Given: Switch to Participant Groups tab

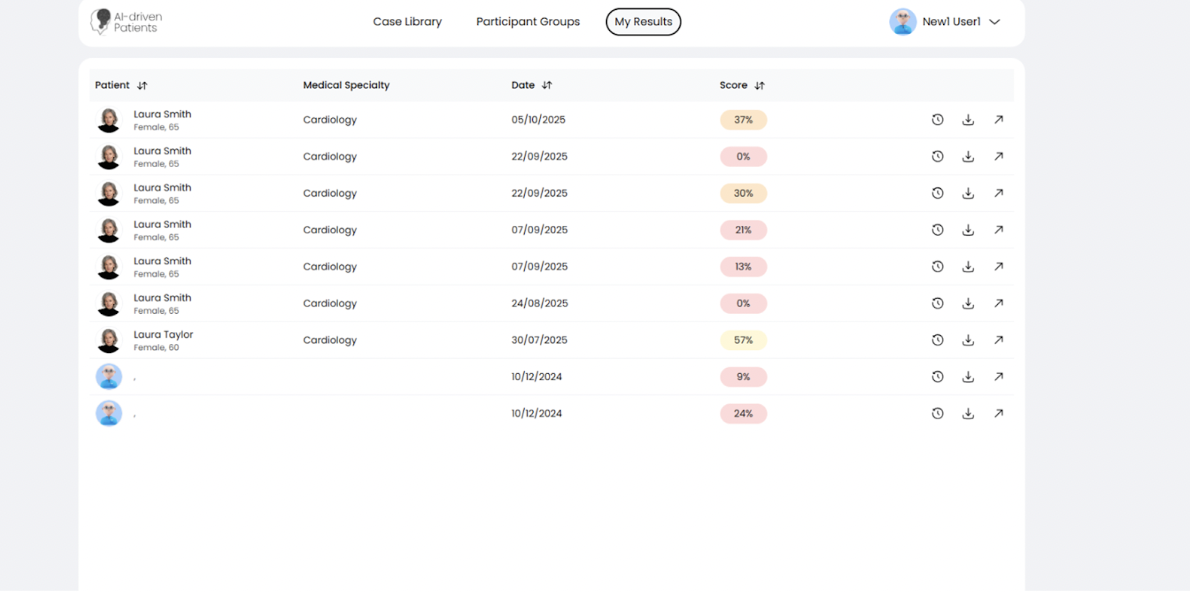Looking at the screenshot, I should point(528,22).
